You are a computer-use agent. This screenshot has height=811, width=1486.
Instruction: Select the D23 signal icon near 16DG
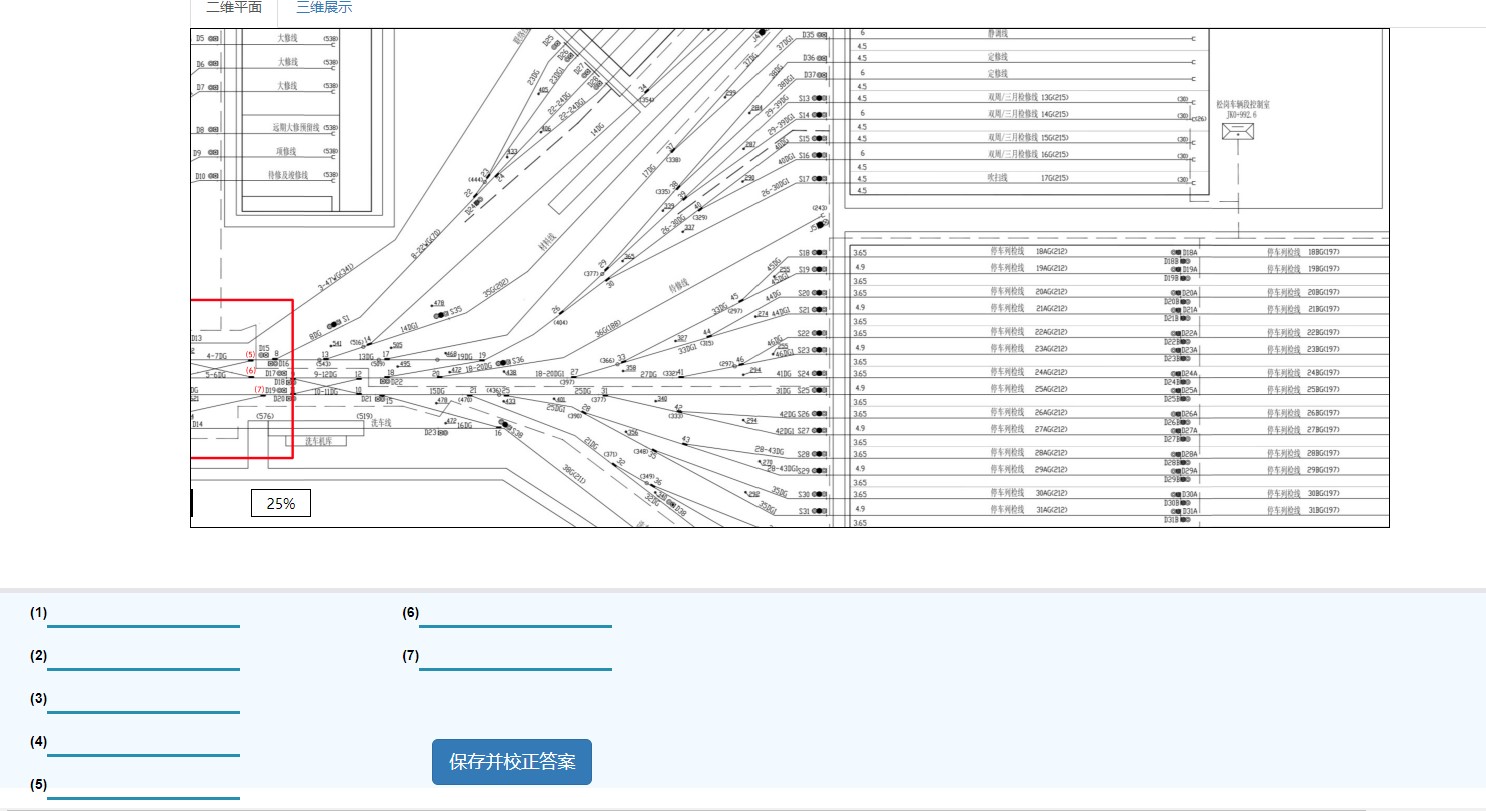pos(443,433)
